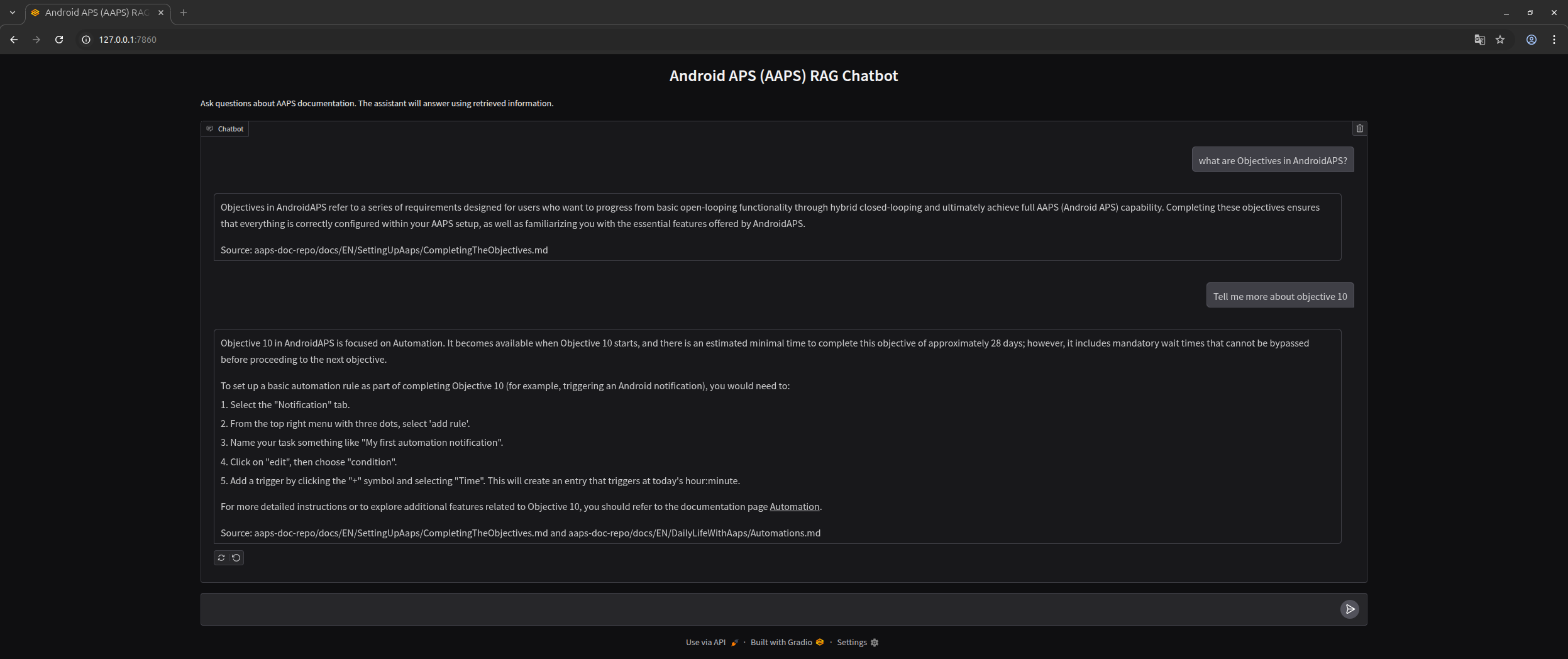Viewport: 1568px width, 659px height.
Task: Undo the last chatbot exchange
Action: 236,558
